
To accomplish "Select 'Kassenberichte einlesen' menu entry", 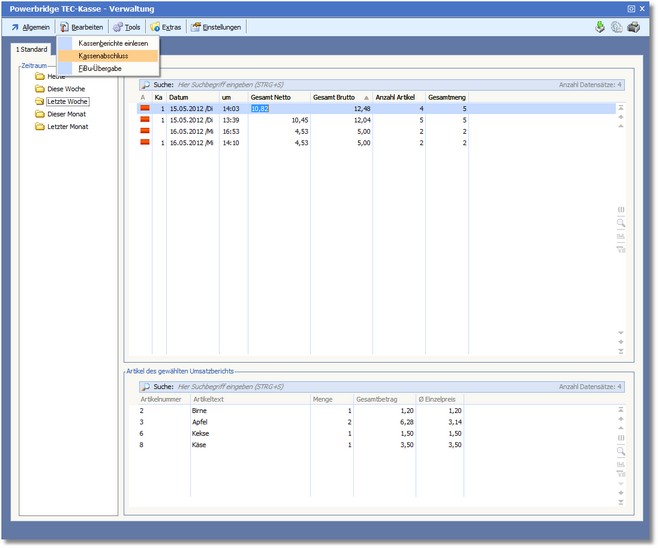I will point(113,43).
